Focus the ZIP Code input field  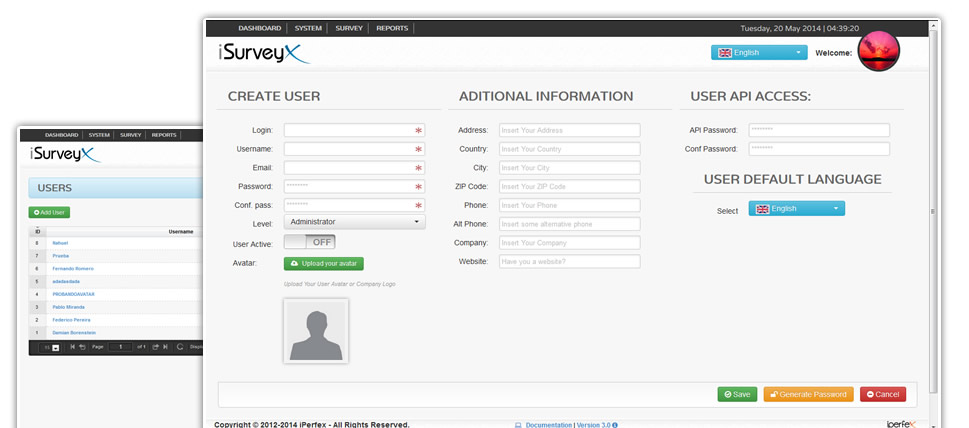point(570,187)
